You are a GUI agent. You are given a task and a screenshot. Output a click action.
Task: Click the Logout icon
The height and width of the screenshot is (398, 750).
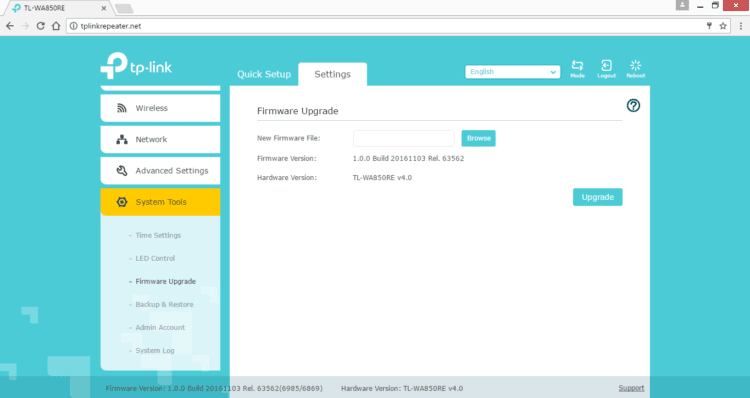pos(606,66)
